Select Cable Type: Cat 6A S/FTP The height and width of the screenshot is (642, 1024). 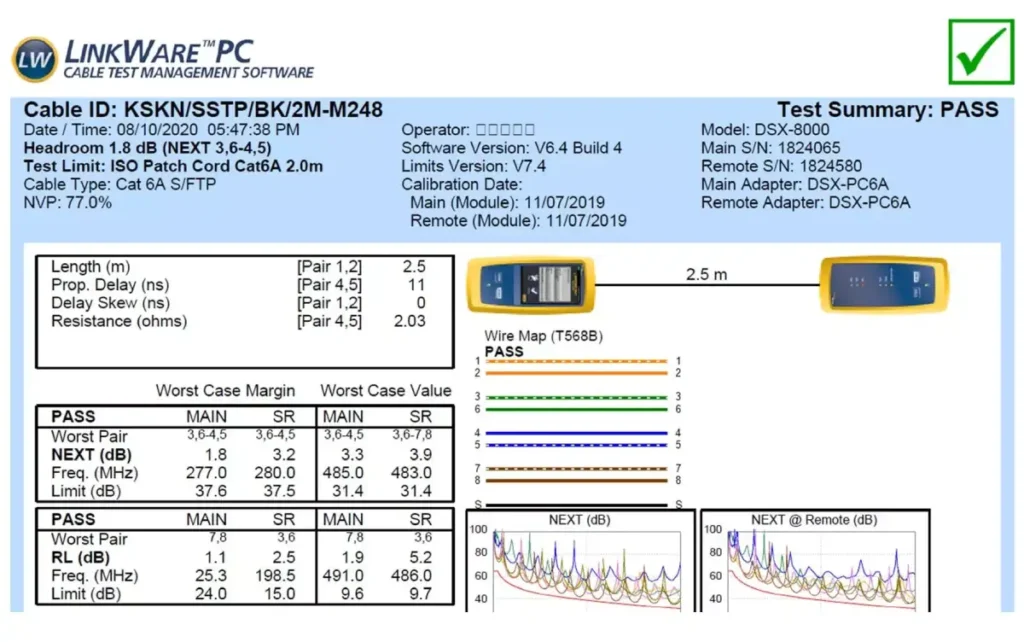click(x=120, y=184)
